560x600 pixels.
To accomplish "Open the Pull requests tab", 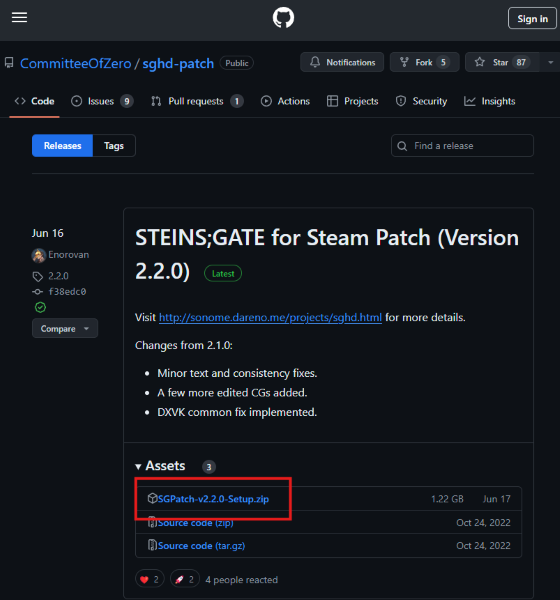I will coord(197,101).
